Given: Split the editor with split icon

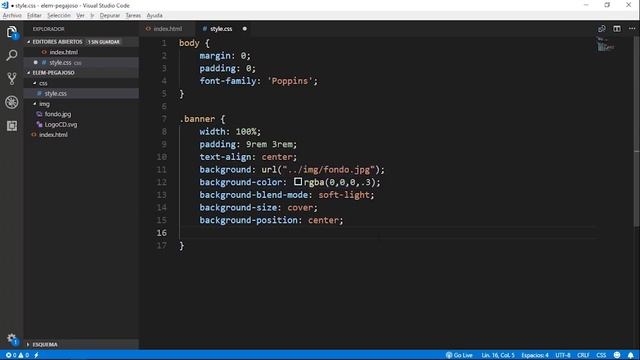Looking at the screenshot, I should [x=617, y=29].
